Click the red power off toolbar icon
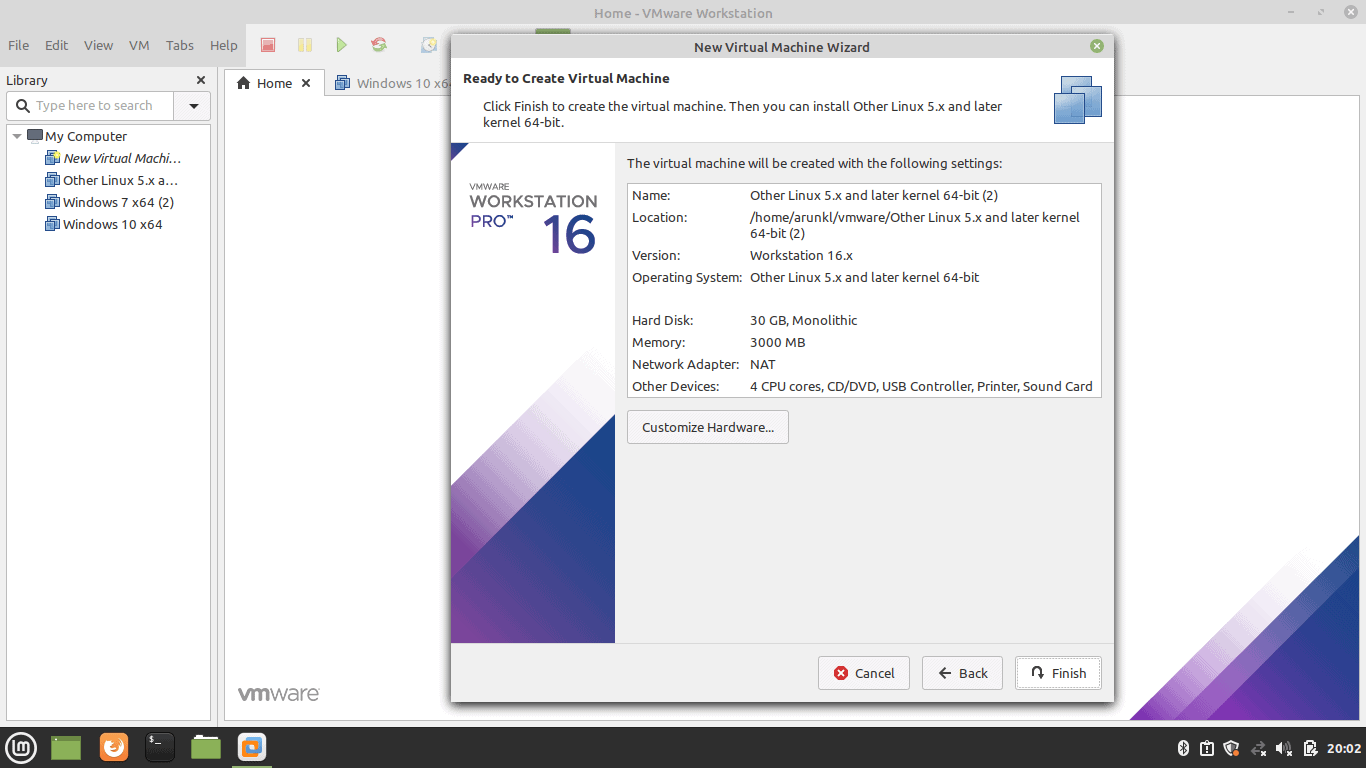 coord(268,45)
